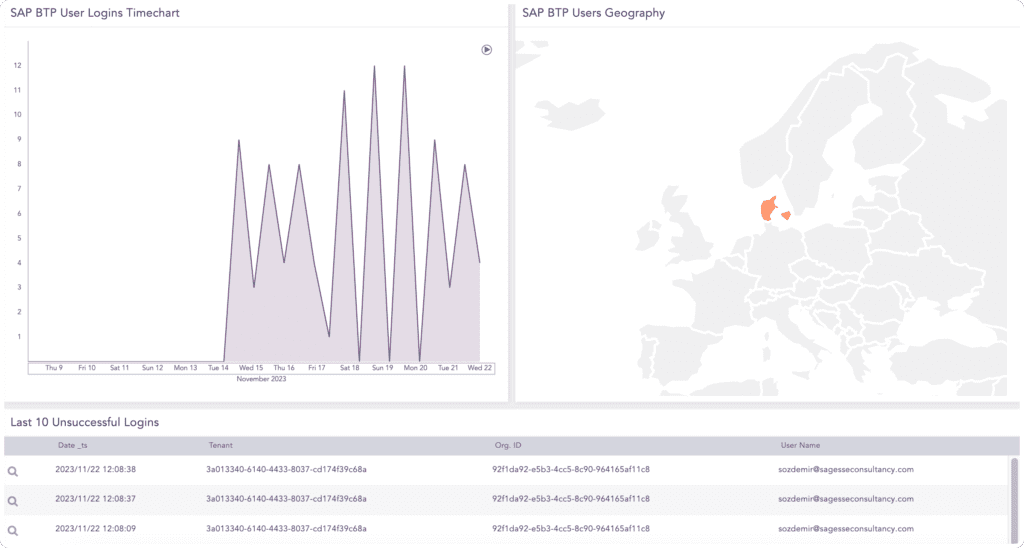Screen dimensions: 1024x548
Task: Click the SAP BTP Users Geography title
Action: point(594,13)
